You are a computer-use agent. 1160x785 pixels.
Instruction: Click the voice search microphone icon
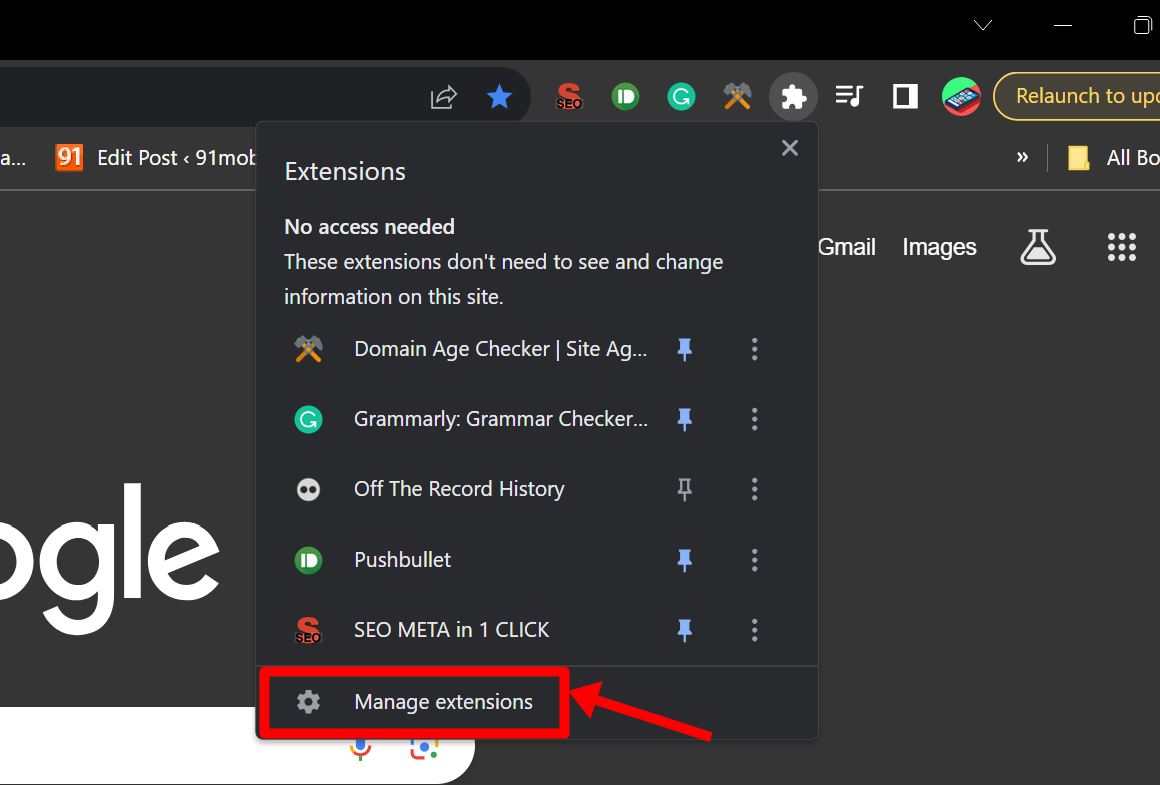click(x=360, y=749)
